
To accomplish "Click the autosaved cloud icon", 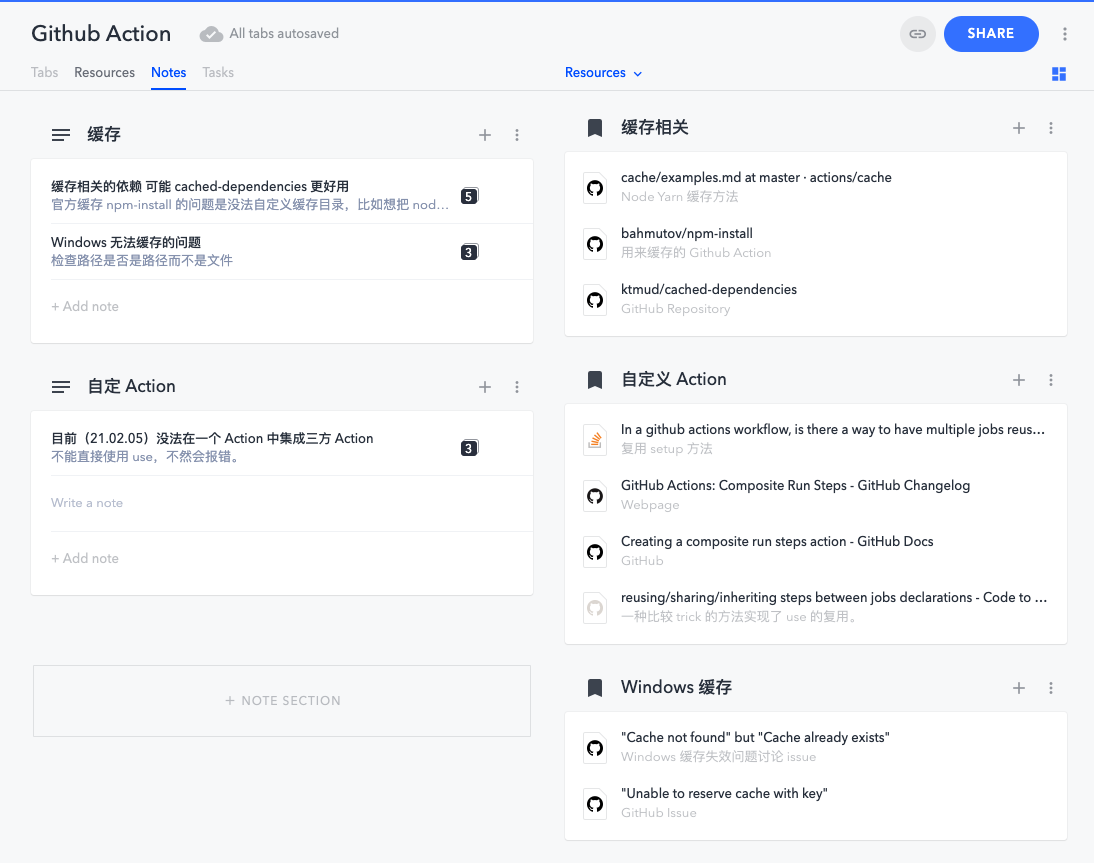I will (x=211, y=34).
